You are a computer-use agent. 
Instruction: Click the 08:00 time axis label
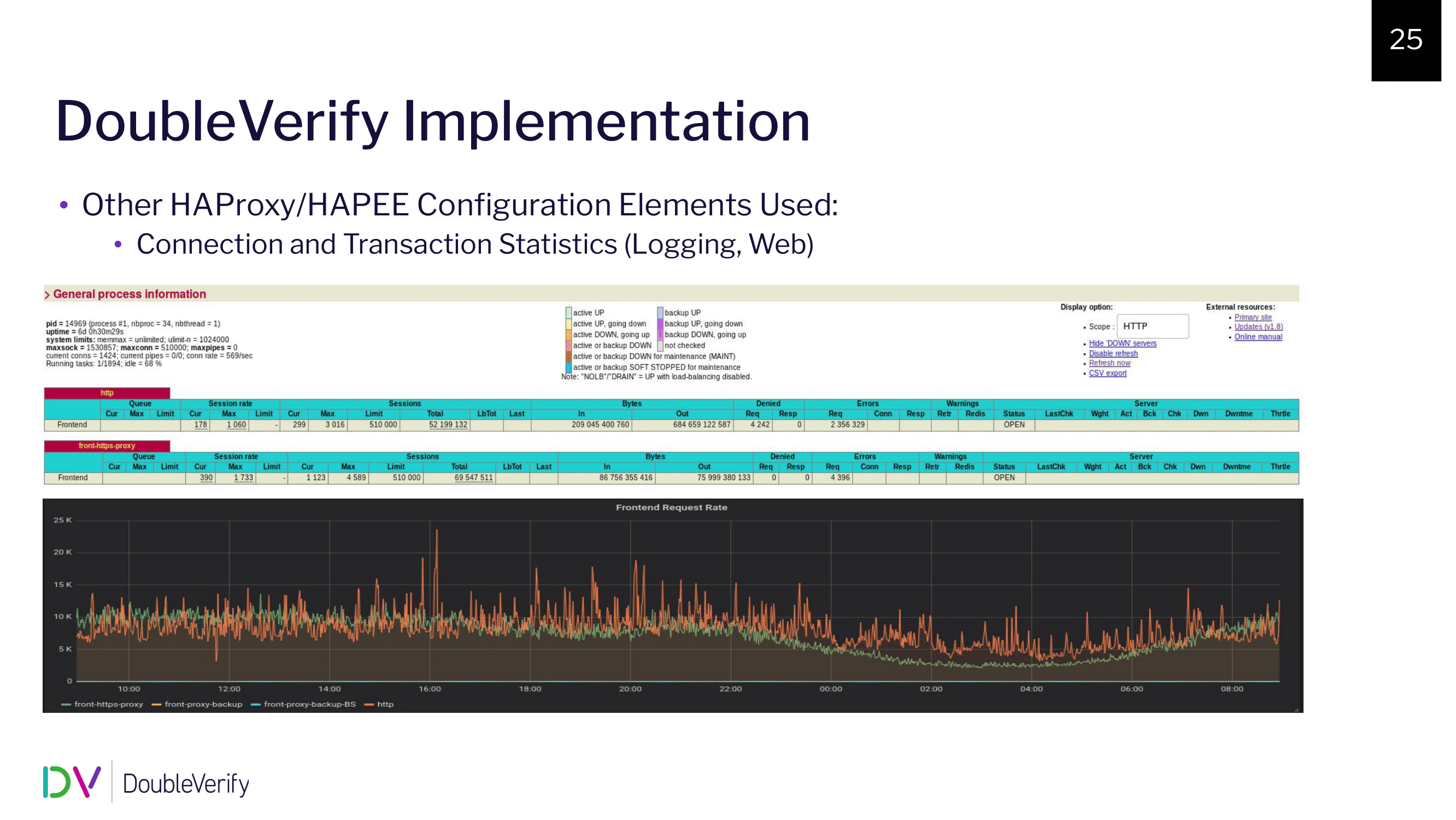click(1231, 689)
